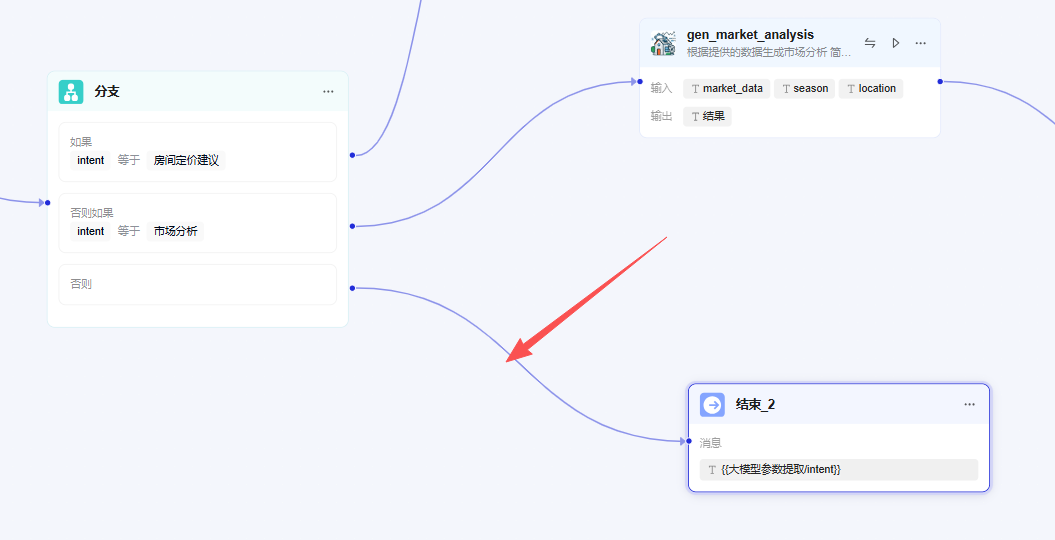Image resolution: width=1055 pixels, height=540 pixels.
Task: Click the 输出 label in gen_market_analysis
Action: pyautogui.click(x=661, y=116)
